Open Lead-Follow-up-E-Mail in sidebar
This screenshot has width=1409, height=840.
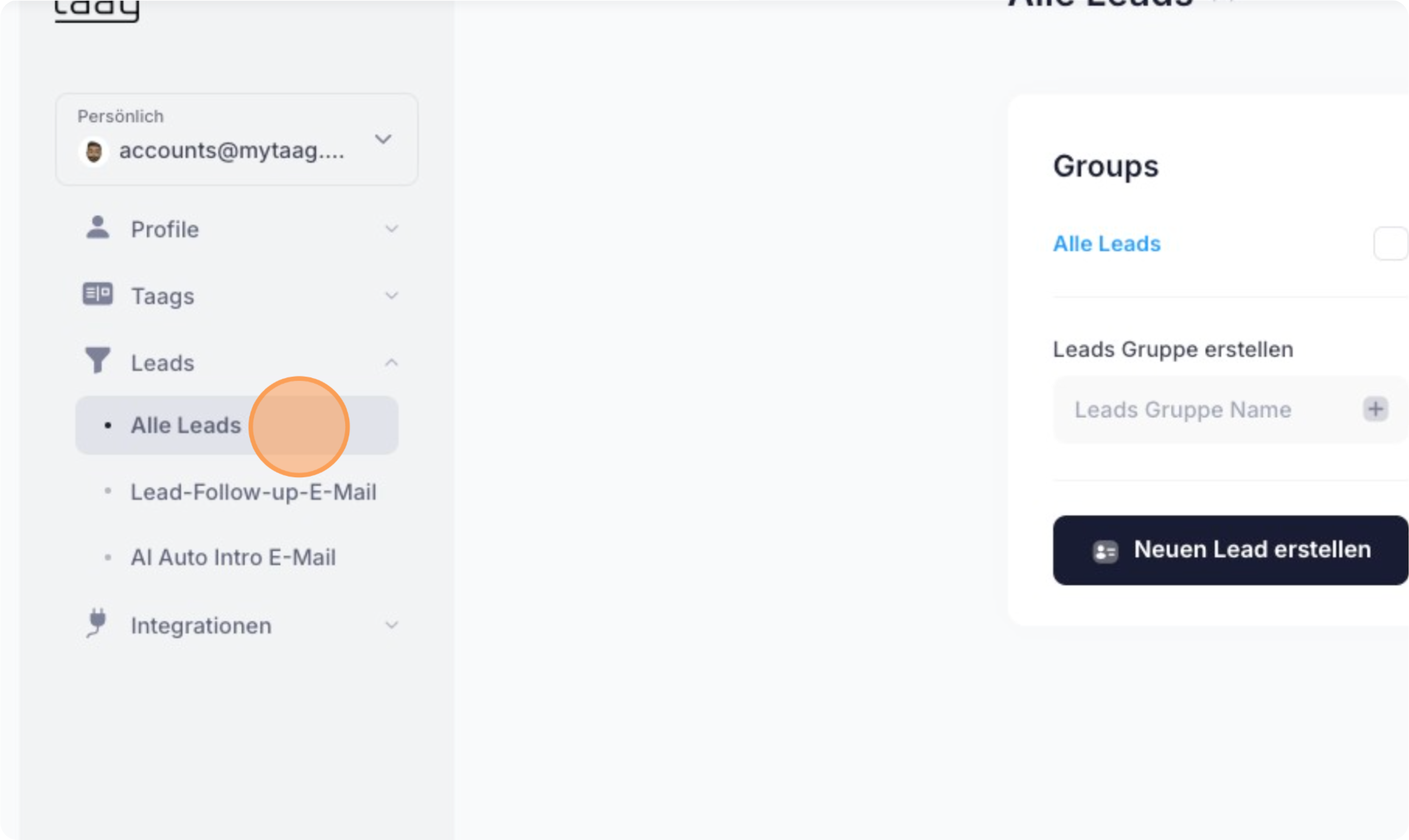pos(253,491)
